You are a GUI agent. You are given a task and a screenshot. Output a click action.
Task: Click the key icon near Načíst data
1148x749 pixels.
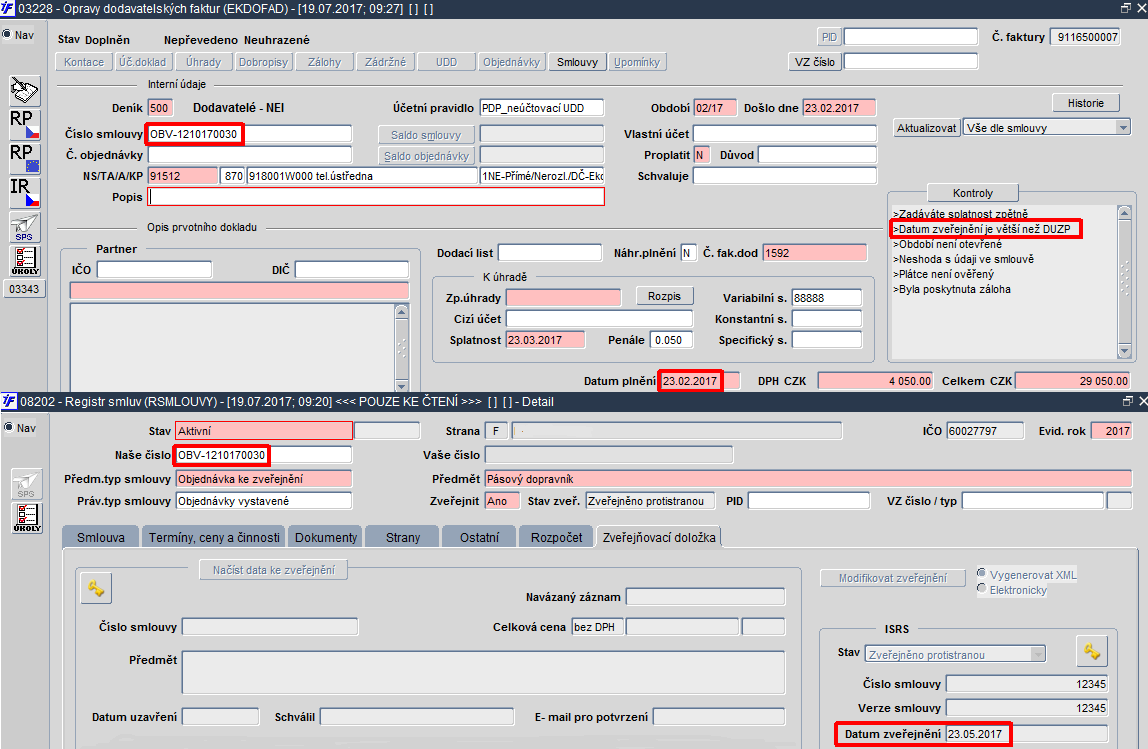(96, 588)
